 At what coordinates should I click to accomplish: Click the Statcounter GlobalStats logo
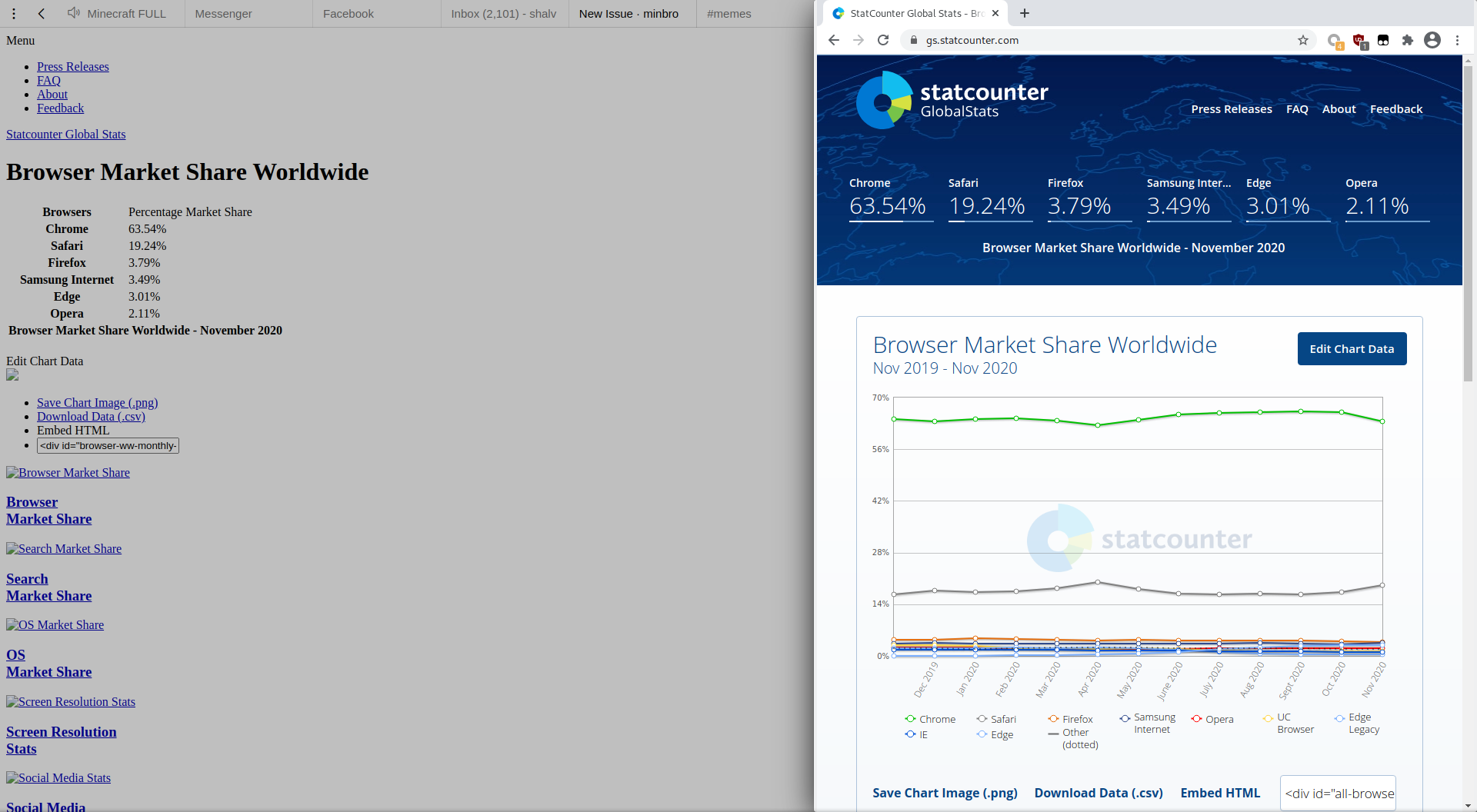(952, 99)
